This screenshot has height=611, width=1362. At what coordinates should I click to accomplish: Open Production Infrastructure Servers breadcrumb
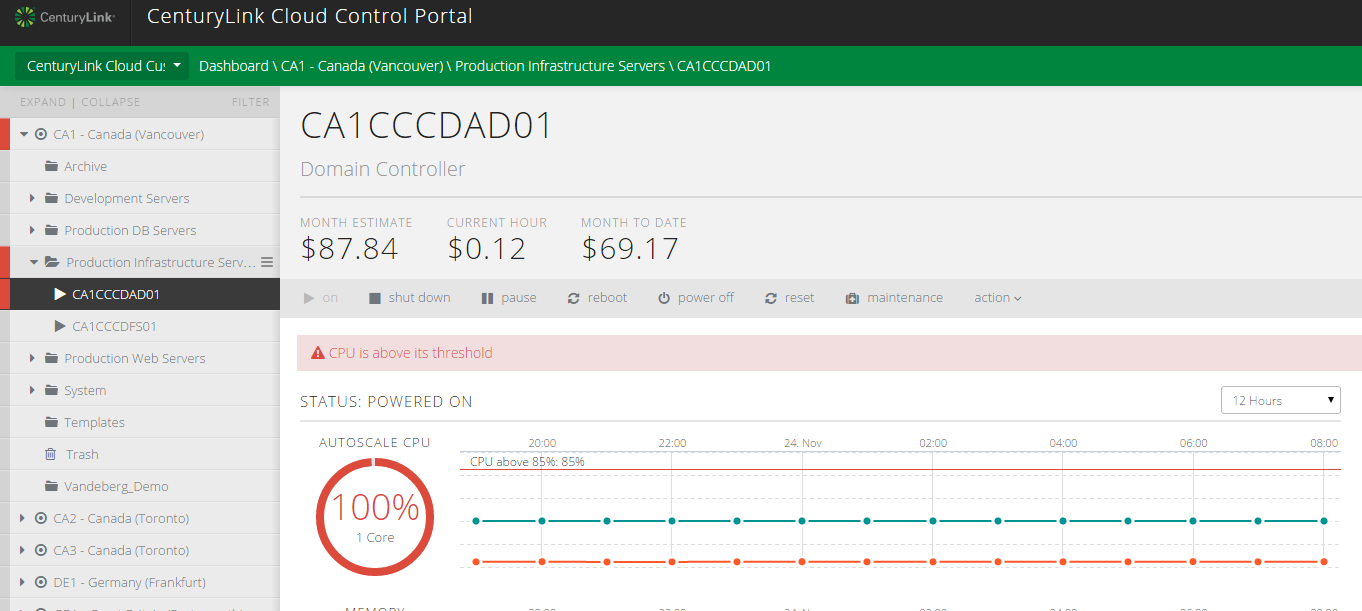(x=560, y=66)
